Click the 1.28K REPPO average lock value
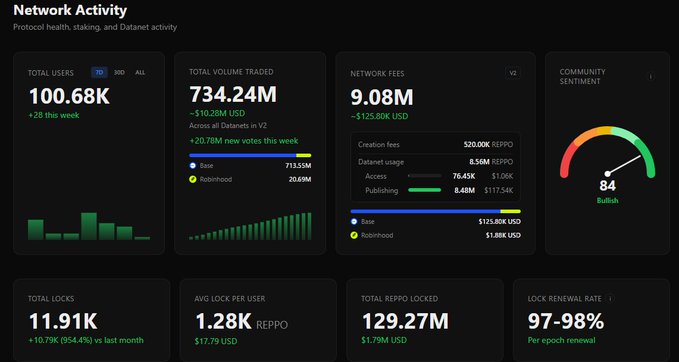The image size is (679, 362). (241, 322)
